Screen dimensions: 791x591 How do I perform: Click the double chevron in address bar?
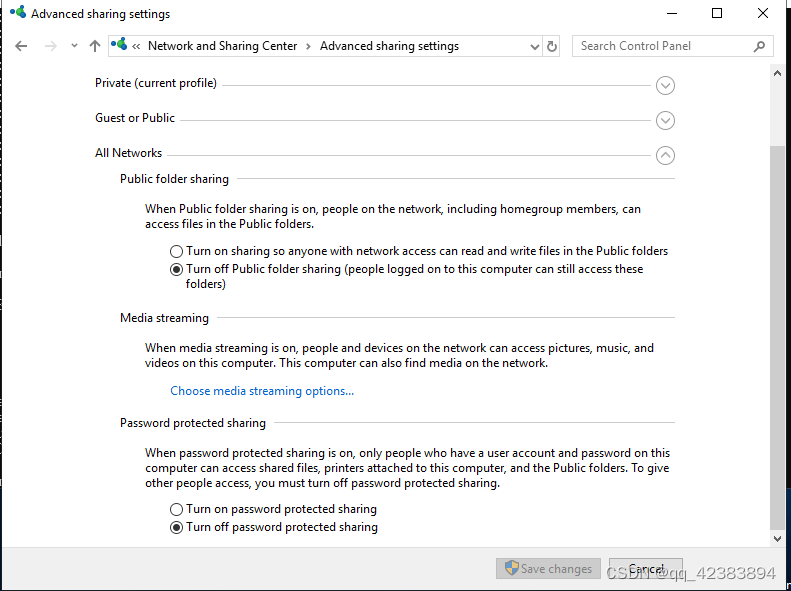pyautogui.click(x=136, y=46)
